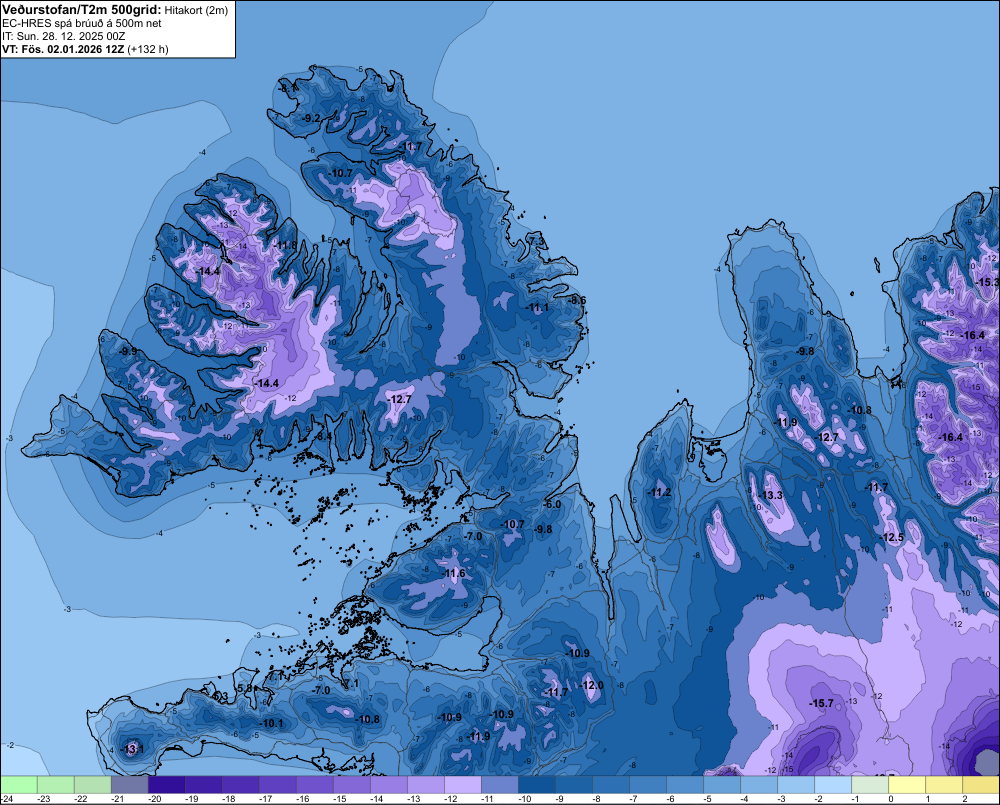
Task: Click the -23 legend color swatch
Action: (x=55, y=784)
